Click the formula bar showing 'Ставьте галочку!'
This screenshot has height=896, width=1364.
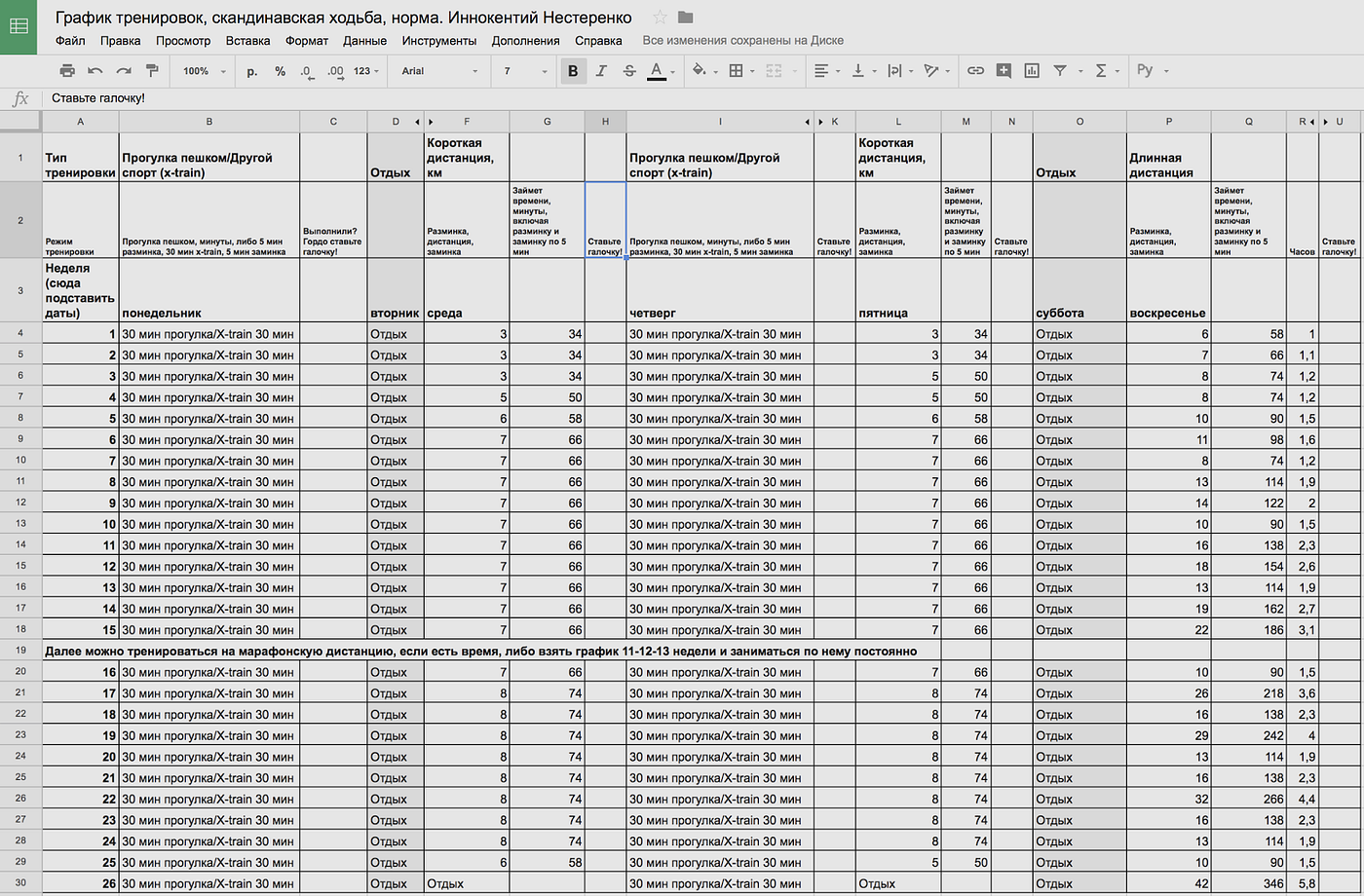pos(701,98)
